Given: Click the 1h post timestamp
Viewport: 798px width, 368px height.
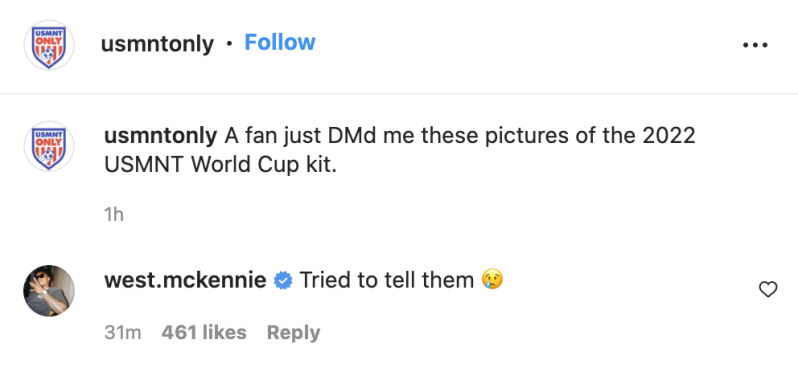Looking at the screenshot, I should point(114,215).
